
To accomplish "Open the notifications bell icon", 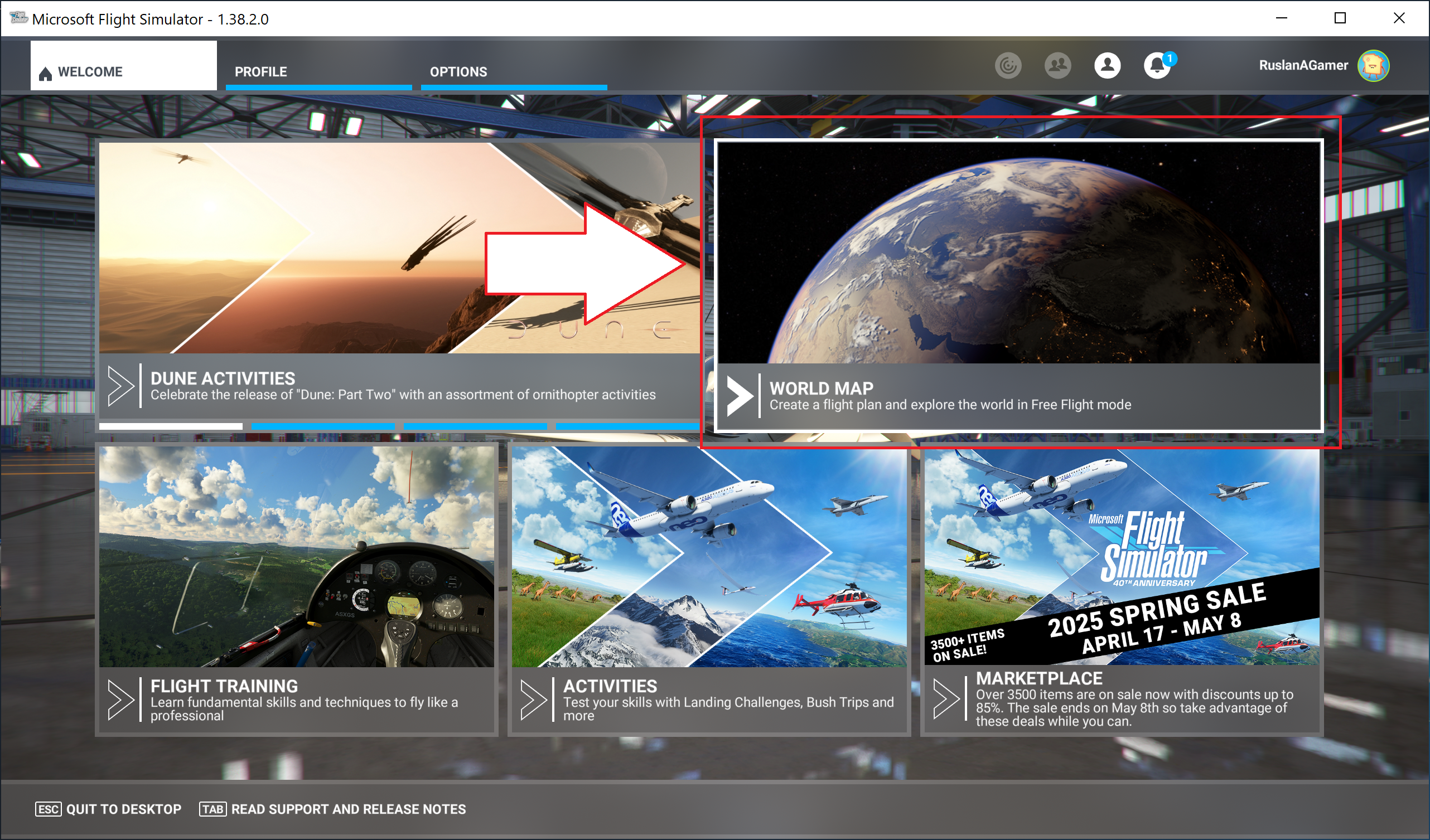I will 1157,66.
